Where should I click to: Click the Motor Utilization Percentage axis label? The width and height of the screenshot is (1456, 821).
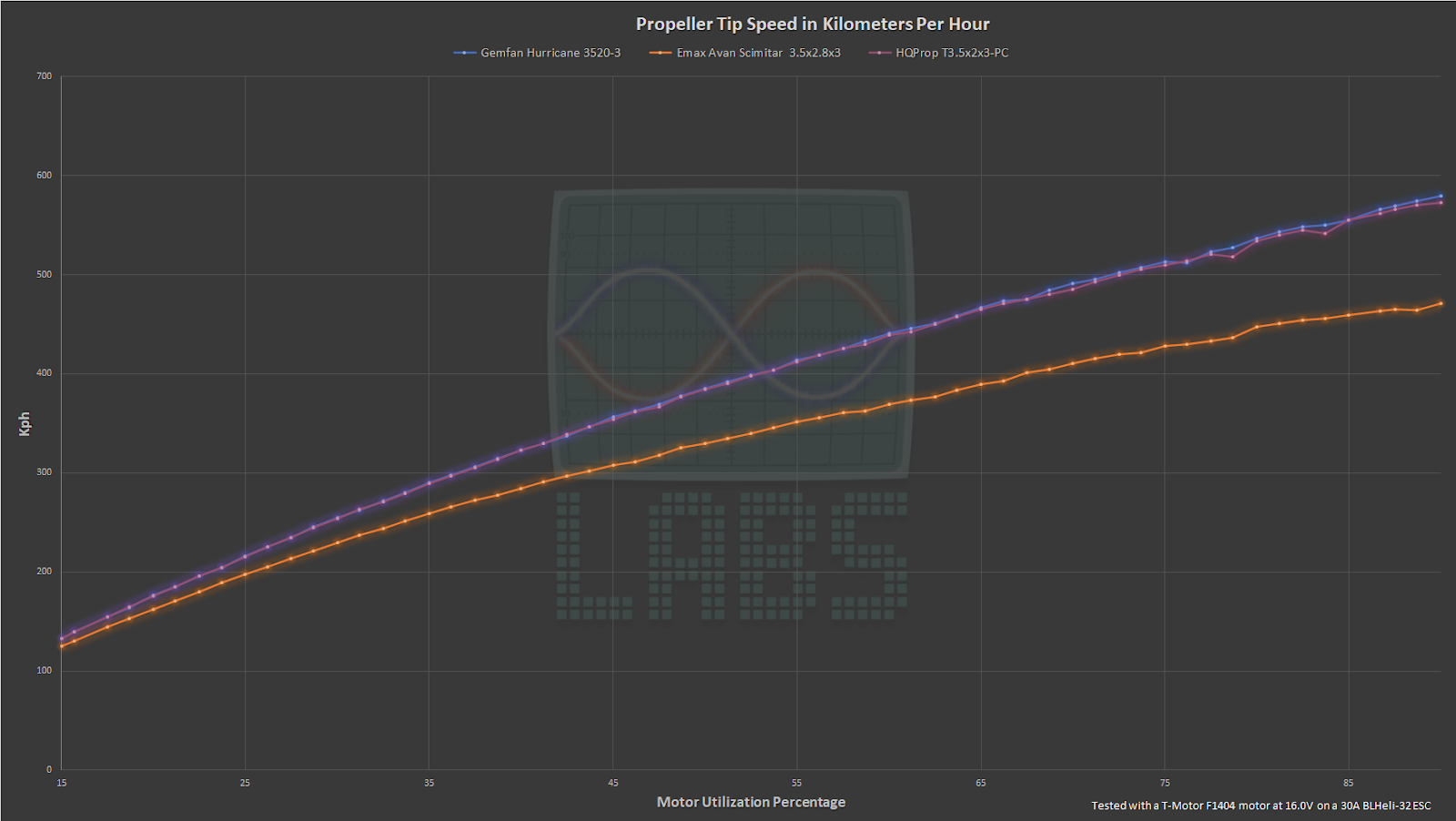pos(751,802)
